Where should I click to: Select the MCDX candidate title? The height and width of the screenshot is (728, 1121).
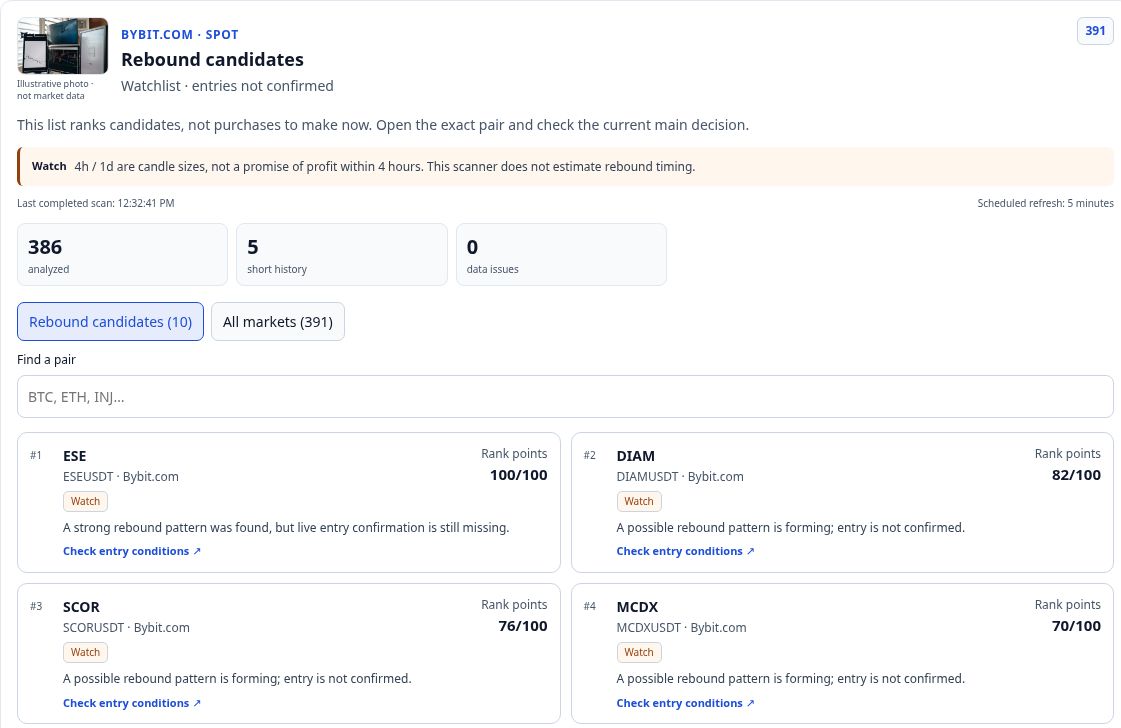click(637, 607)
